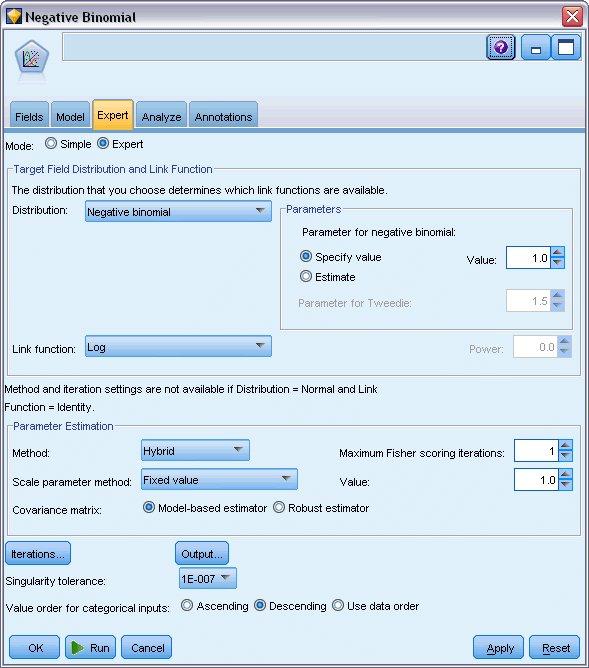589x668 pixels.
Task: Click the maximize dialog icon in header
Action: click(566, 47)
